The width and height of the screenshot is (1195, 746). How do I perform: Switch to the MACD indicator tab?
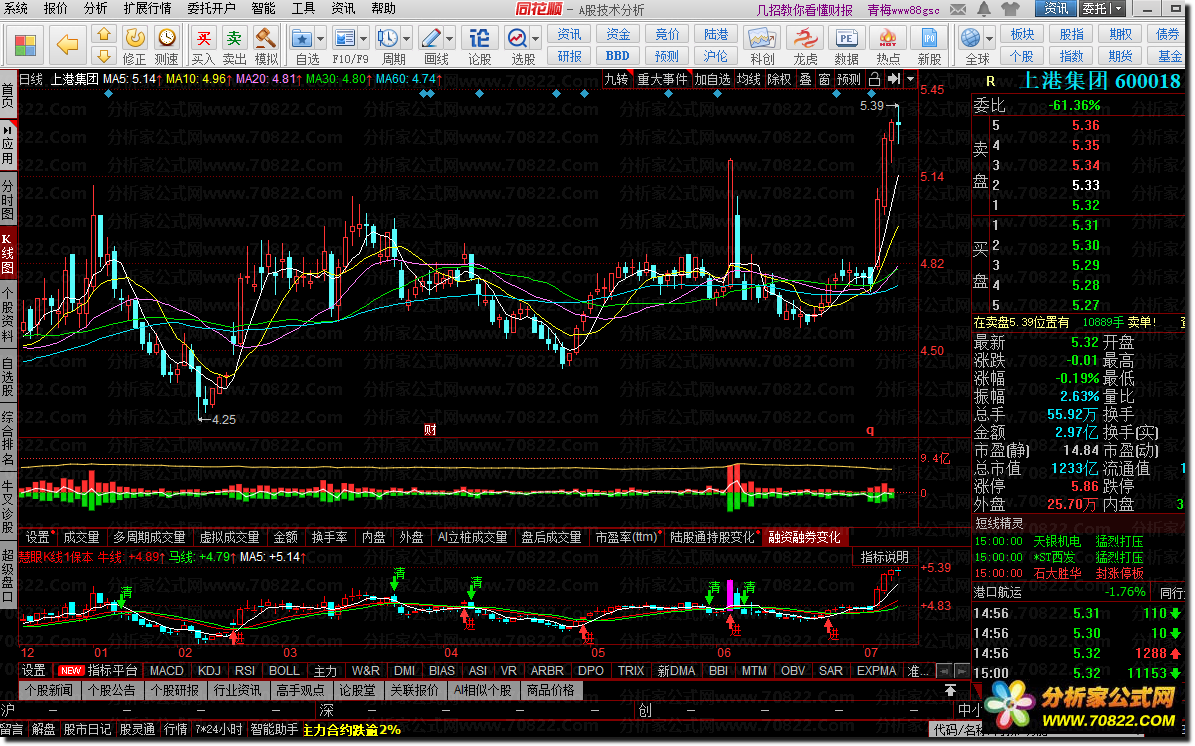coord(166,671)
